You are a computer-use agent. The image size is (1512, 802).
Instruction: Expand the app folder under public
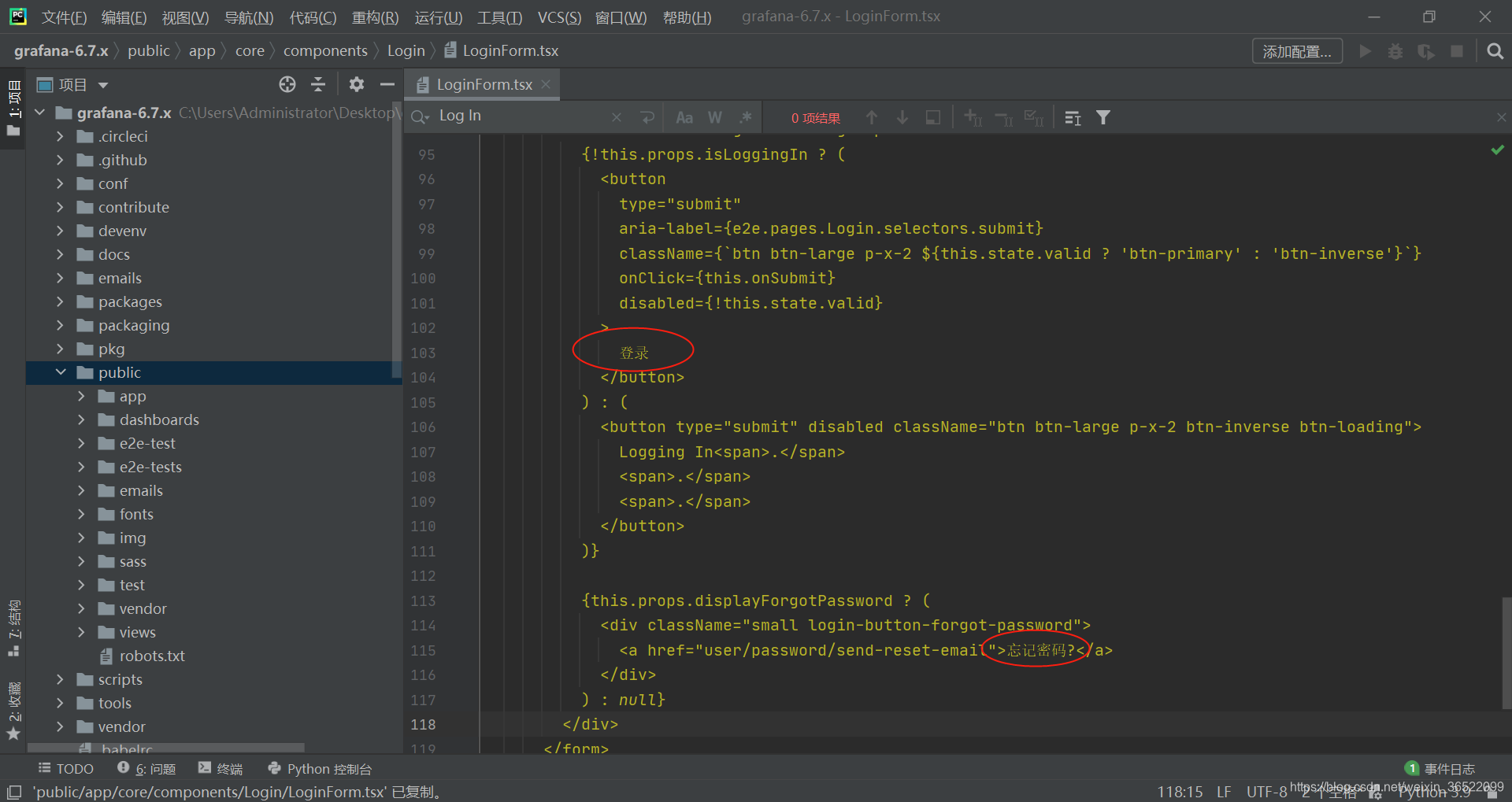[x=81, y=396]
